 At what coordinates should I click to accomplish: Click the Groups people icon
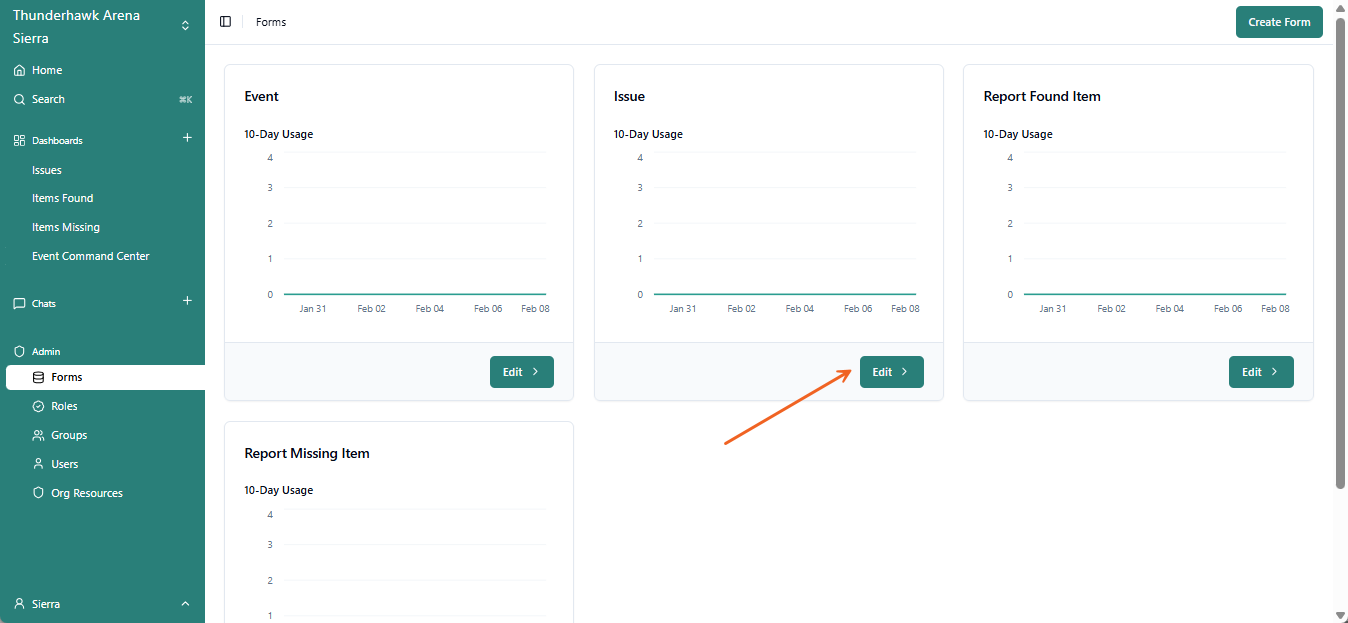pos(39,436)
